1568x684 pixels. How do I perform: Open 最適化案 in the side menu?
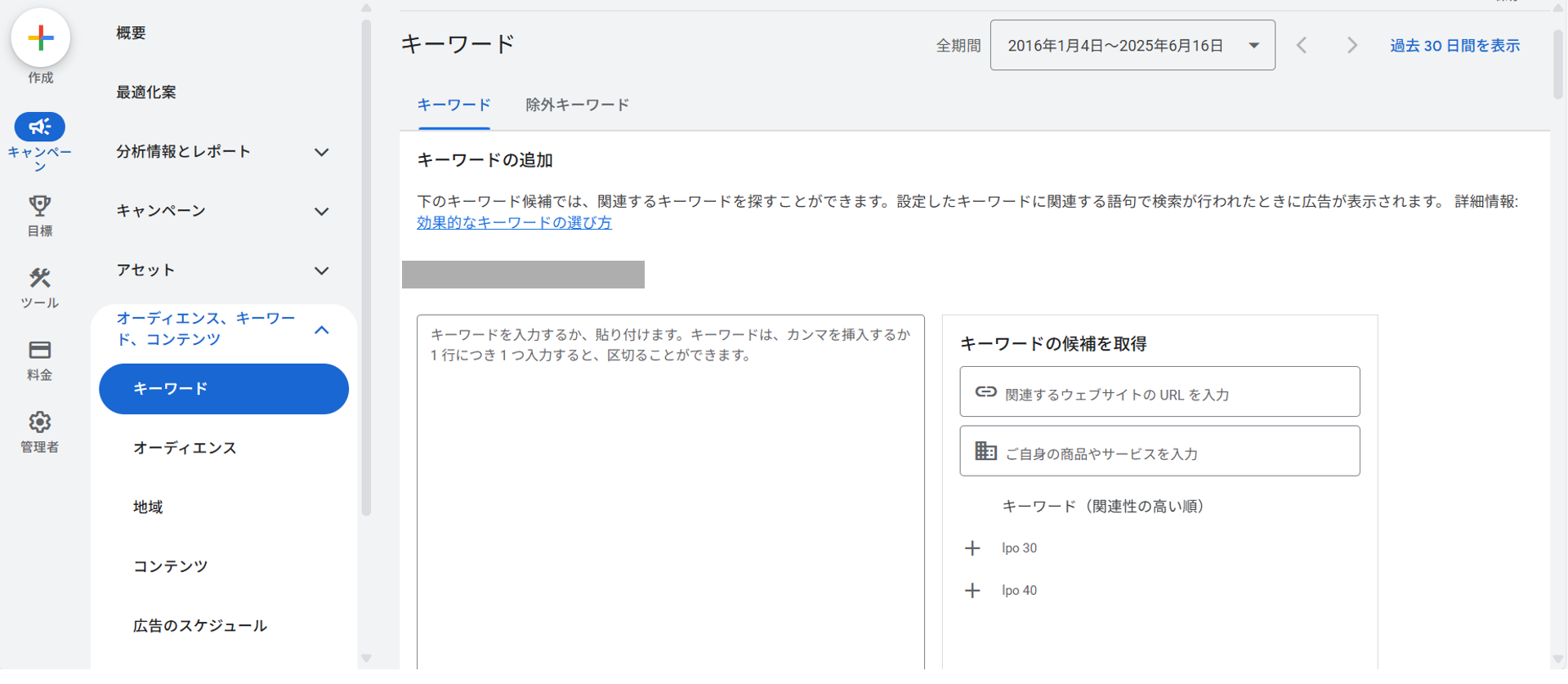pyautogui.click(x=146, y=92)
